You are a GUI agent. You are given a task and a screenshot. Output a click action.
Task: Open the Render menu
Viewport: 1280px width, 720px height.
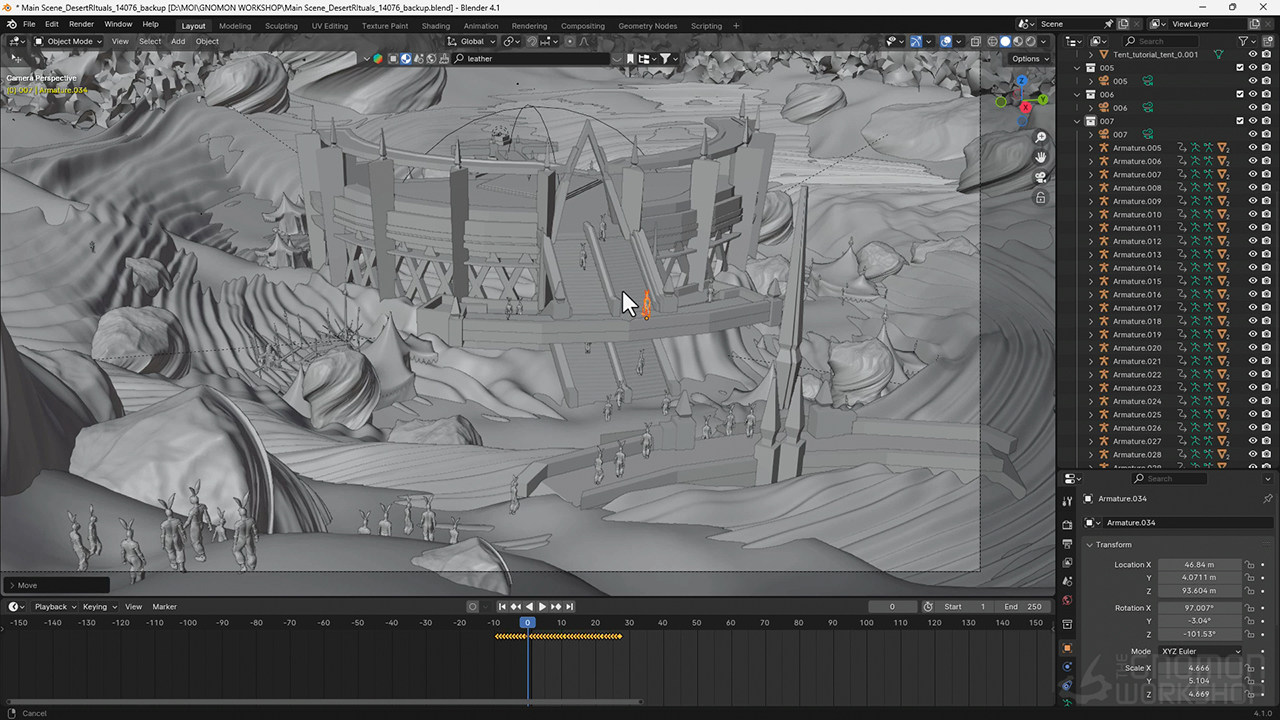81,24
